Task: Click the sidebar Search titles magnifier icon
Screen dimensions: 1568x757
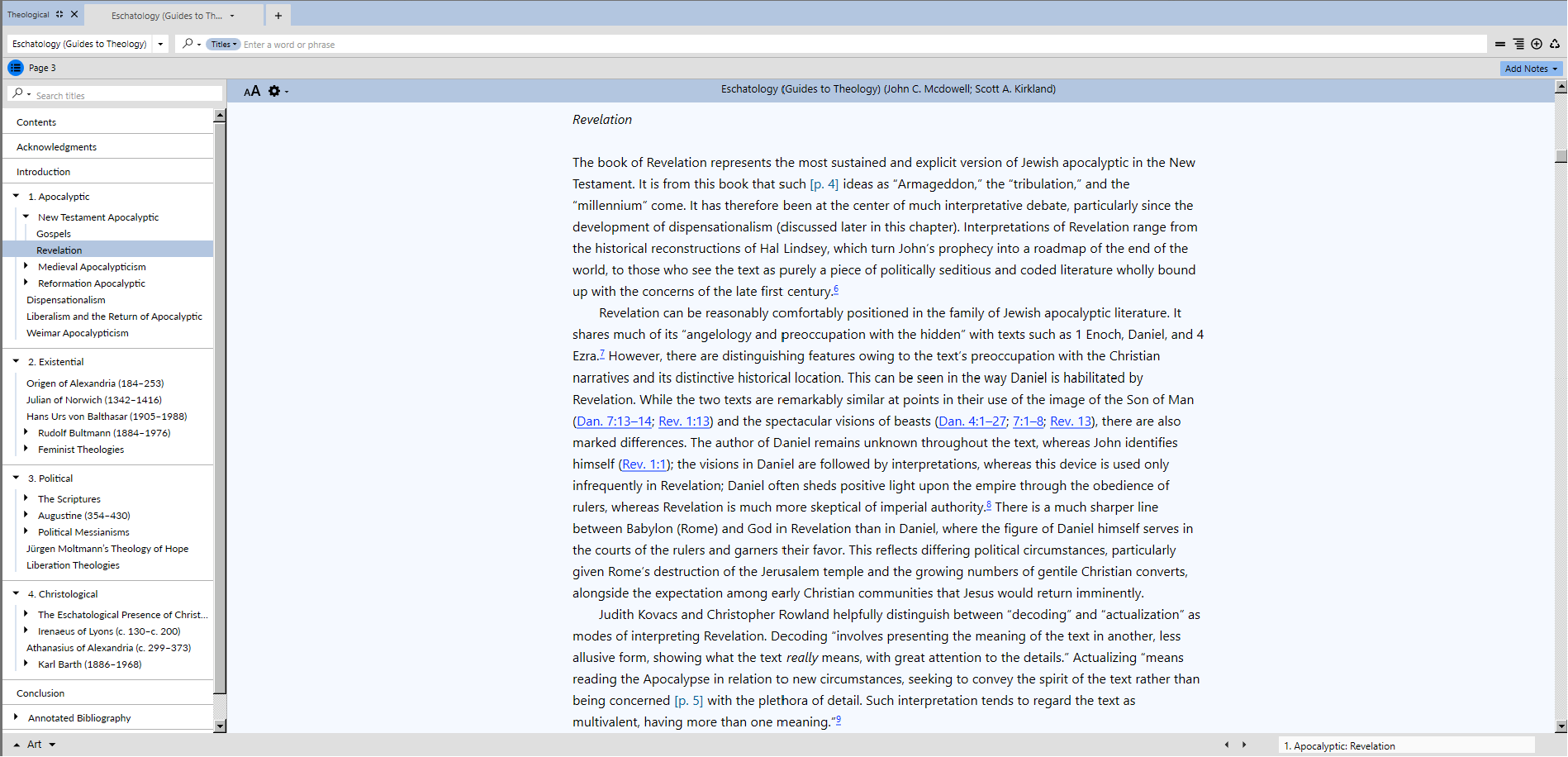Action: pos(18,94)
